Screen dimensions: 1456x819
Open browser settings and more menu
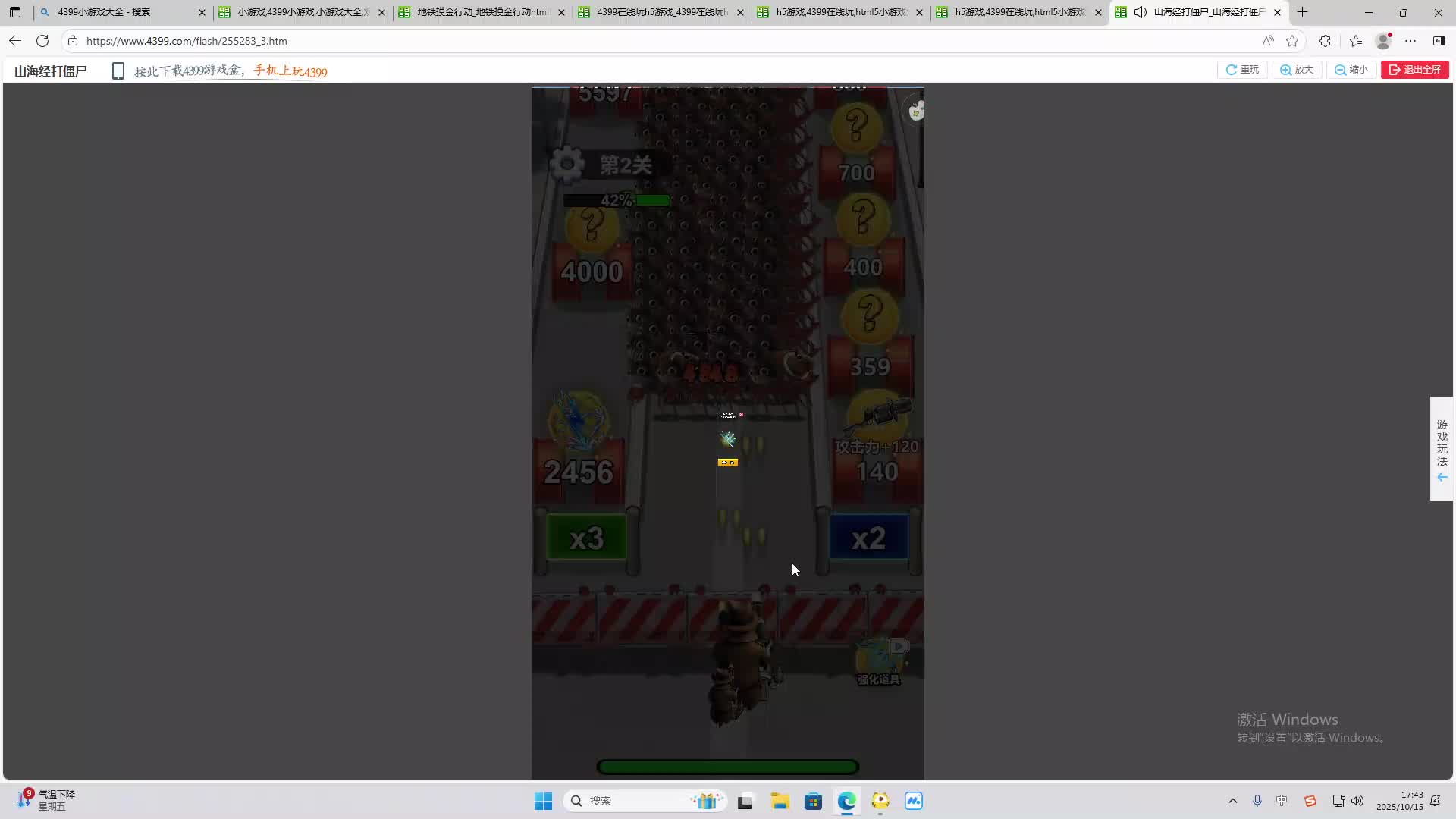pyautogui.click(x=1410, y=41)
